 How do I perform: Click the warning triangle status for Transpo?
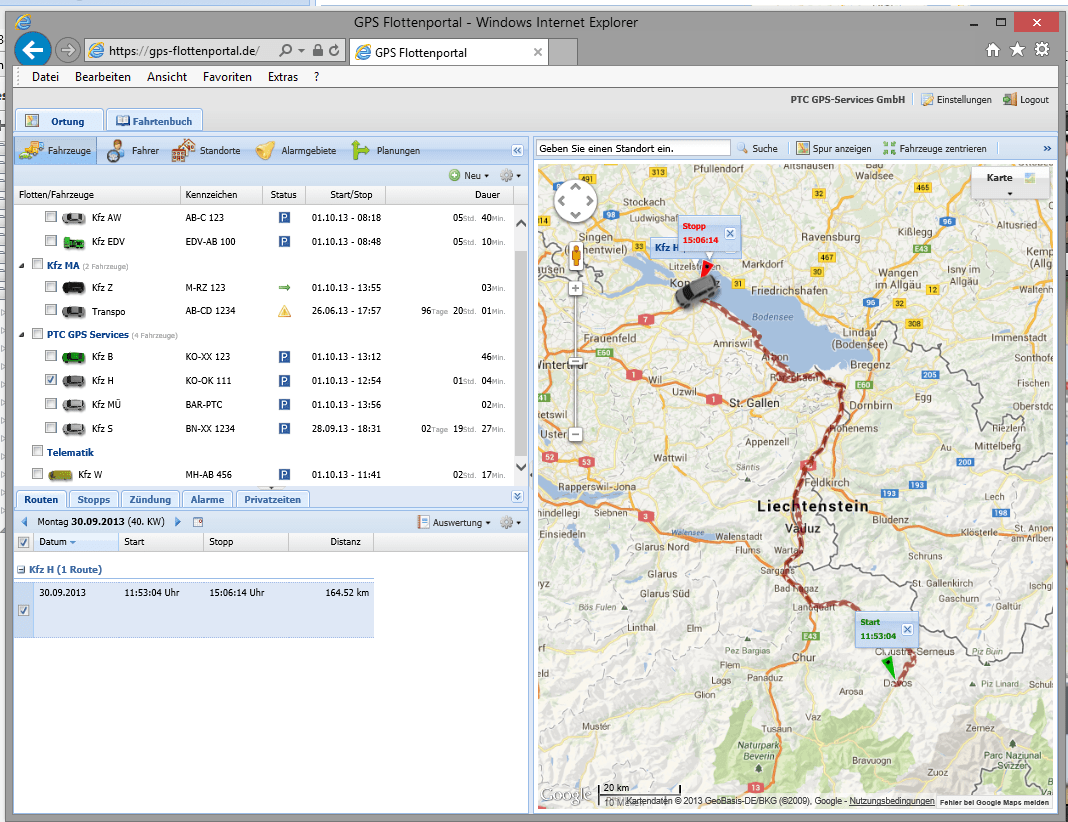284,311
